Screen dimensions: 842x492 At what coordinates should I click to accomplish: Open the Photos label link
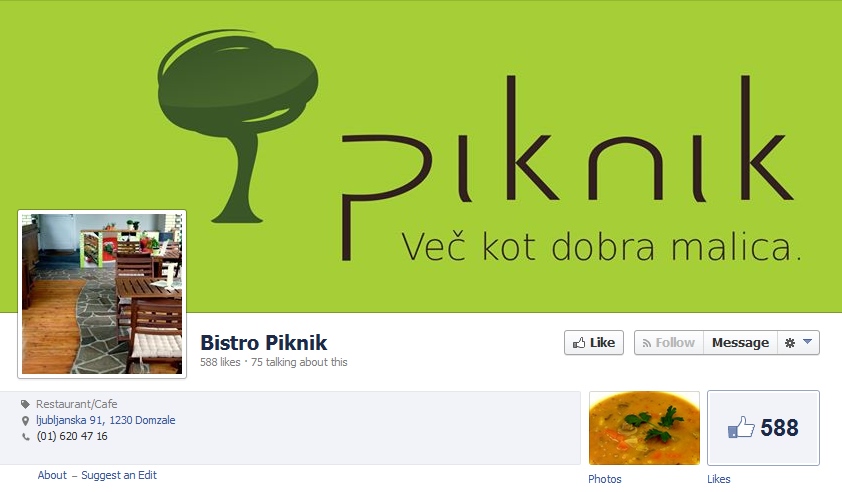point(605,479)
